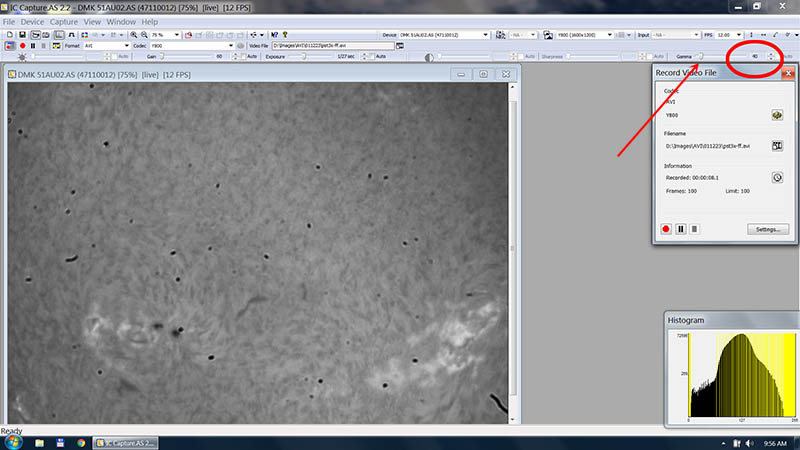This screenshot has width=800, height=450.
Task: Open the Codec Y800 dropdown
Action: (231, 45)
